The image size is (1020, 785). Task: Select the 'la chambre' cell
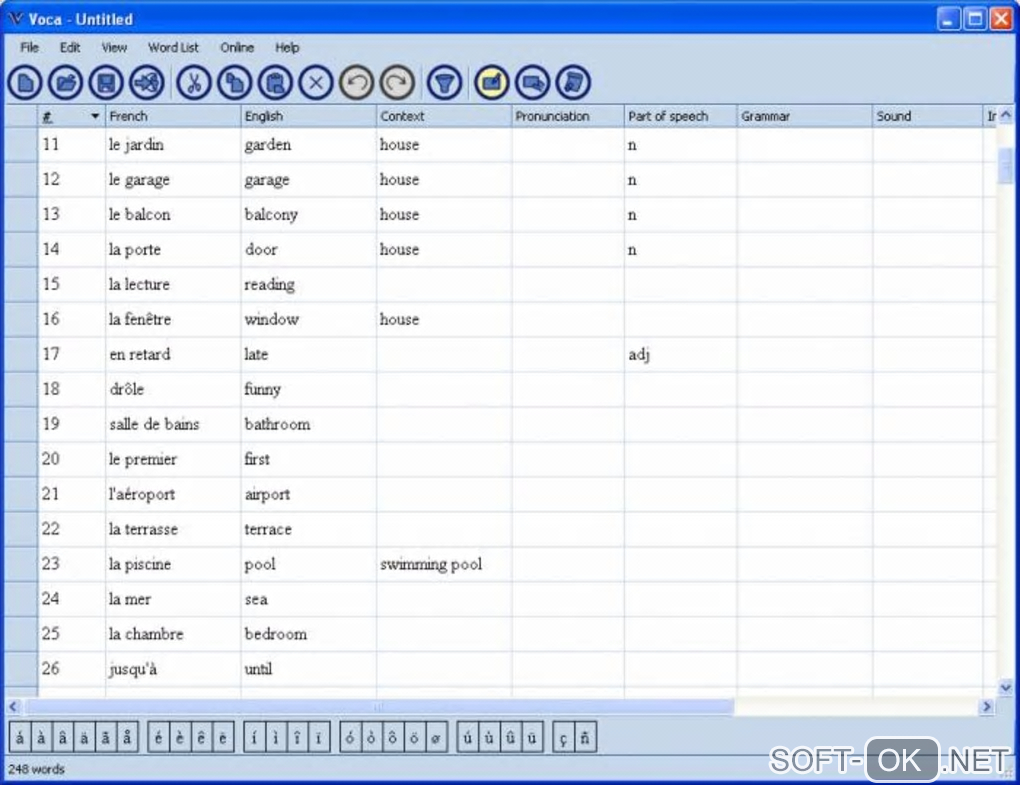click(173, 633)
